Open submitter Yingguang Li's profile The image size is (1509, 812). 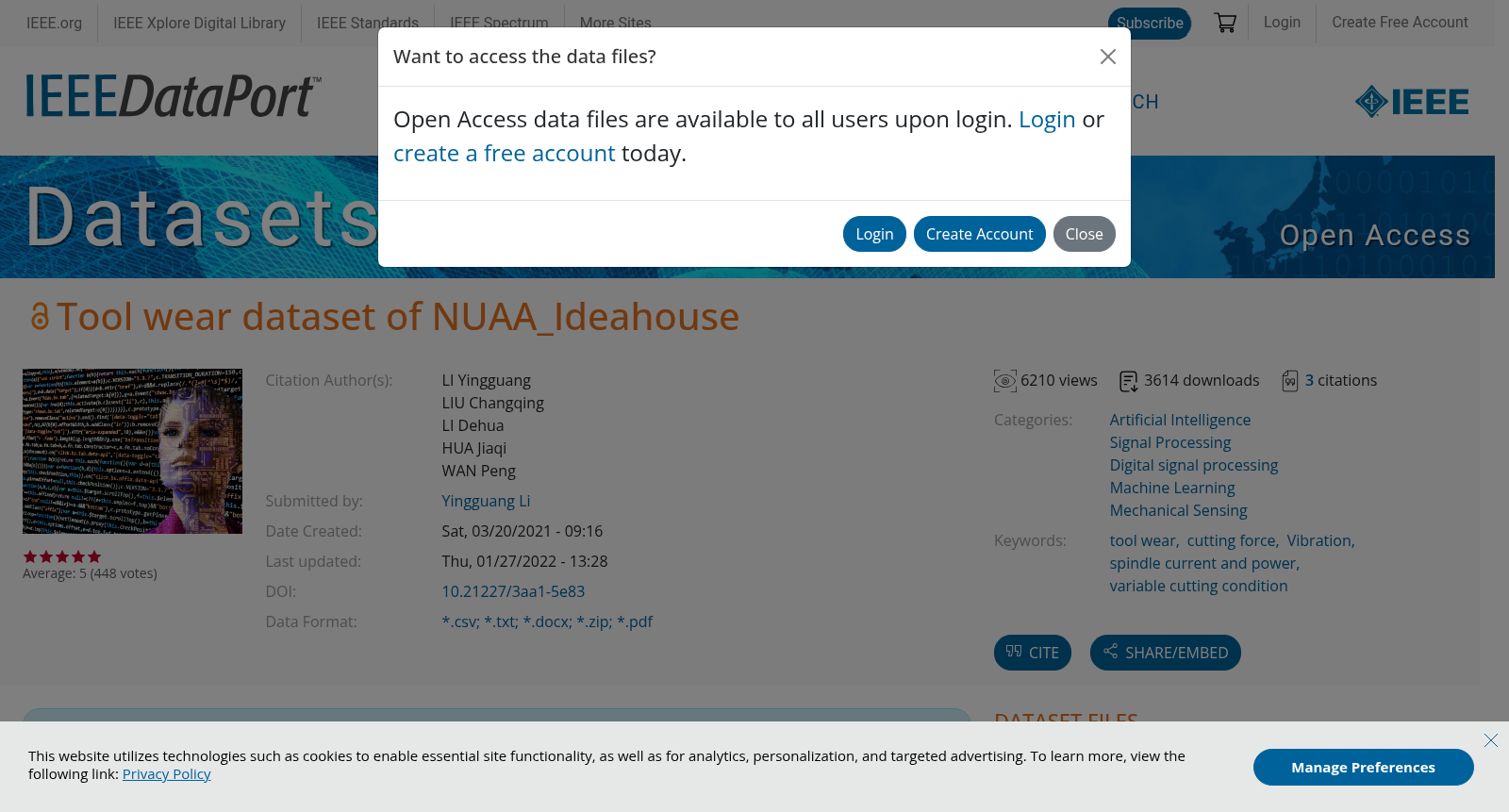[486, 502]
